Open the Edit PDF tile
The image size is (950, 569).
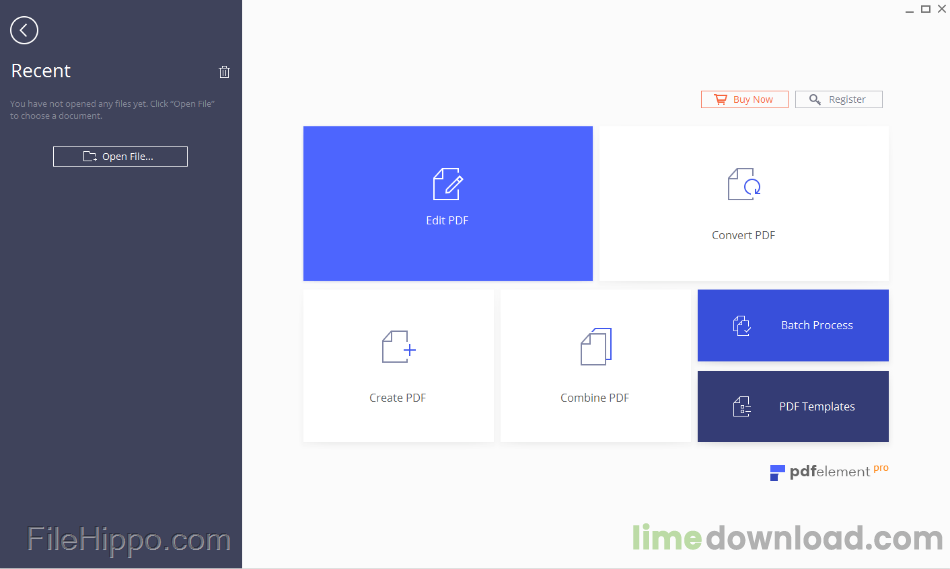click(x=448, y=204)
